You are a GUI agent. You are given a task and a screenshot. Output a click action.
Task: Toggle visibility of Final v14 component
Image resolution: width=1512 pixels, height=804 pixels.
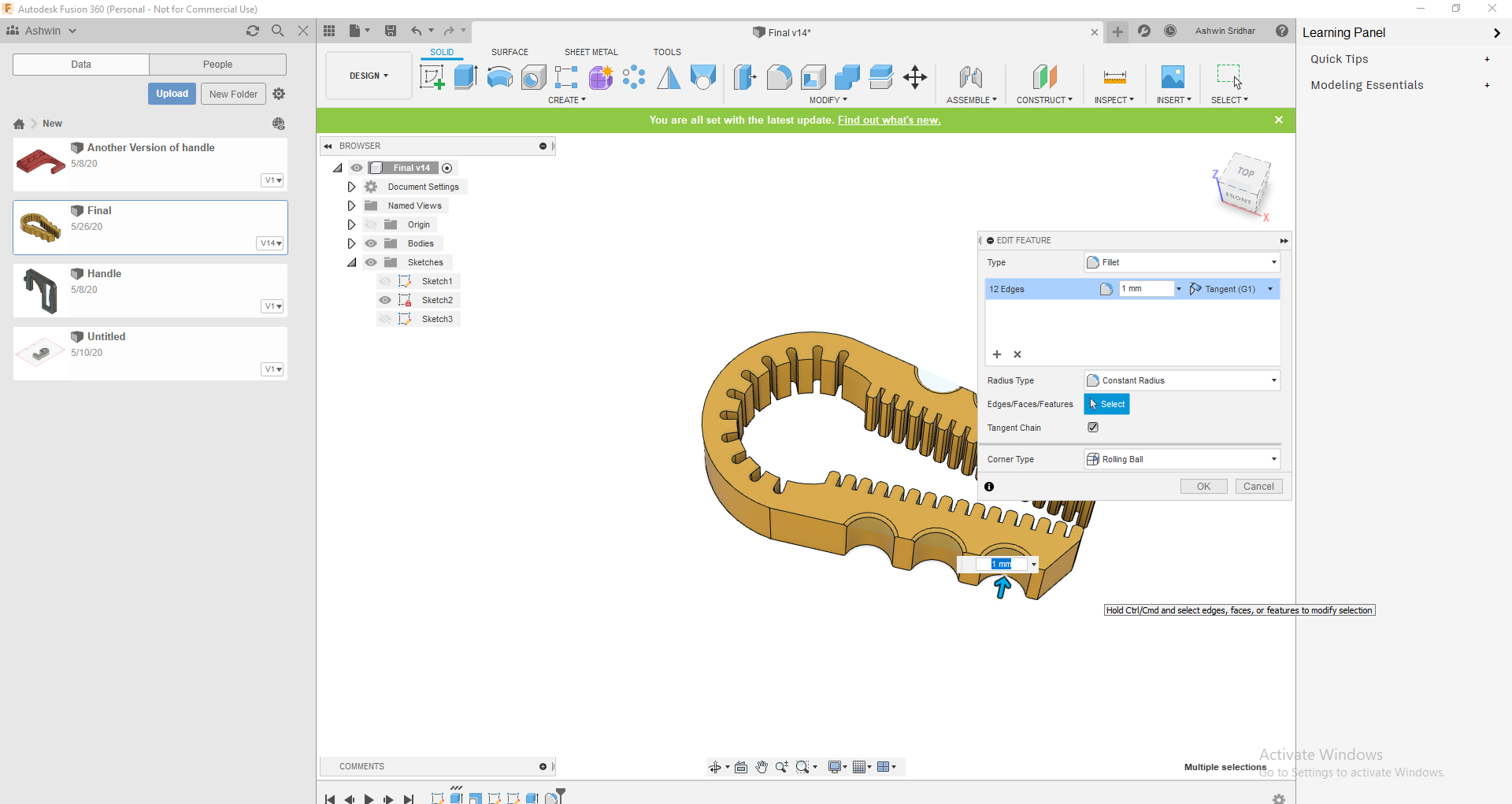click(357, 168)
